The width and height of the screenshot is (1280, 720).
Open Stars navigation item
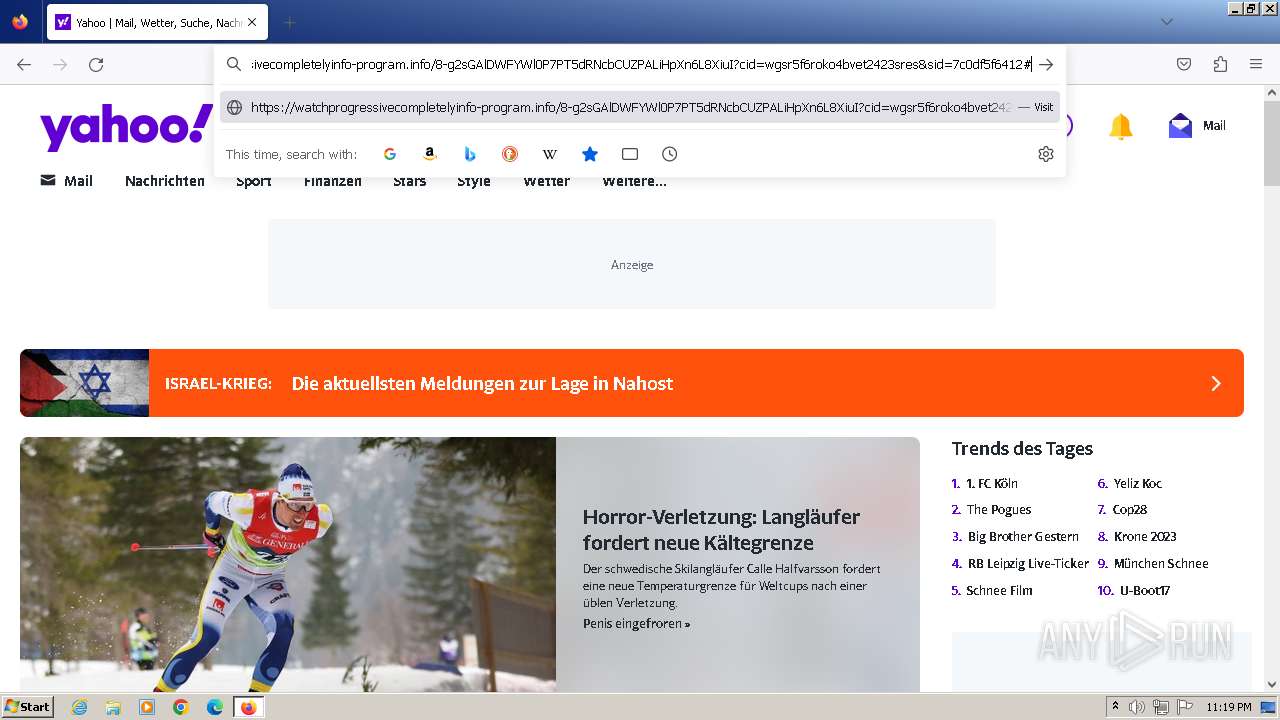[x=410, y=181]
